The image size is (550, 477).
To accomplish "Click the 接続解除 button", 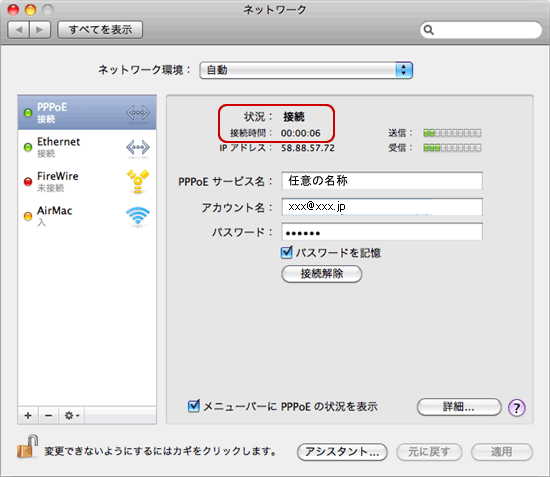I will point(322,274).
